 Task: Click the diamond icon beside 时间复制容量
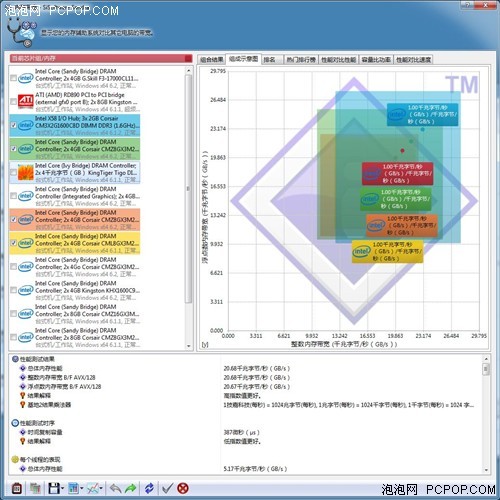[23, 432]
